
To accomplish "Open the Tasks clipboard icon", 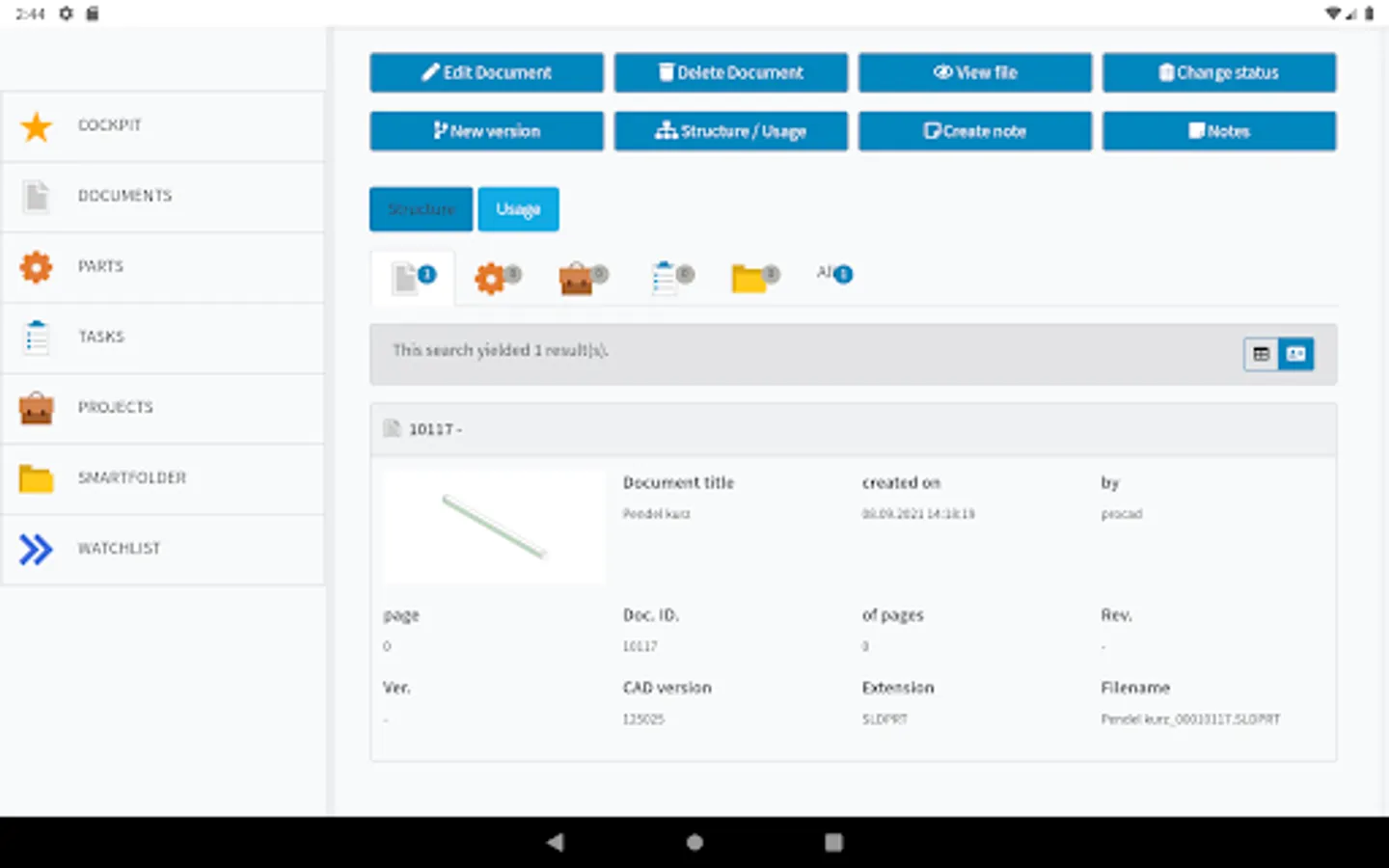I will coord(37,338).
